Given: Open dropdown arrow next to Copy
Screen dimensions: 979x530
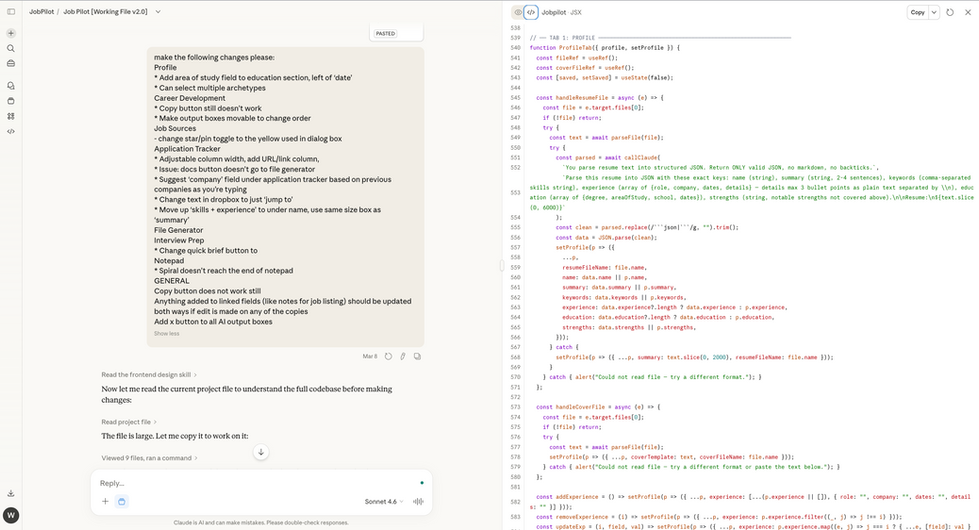Looking at the screenshot, I should click(933, 12).
